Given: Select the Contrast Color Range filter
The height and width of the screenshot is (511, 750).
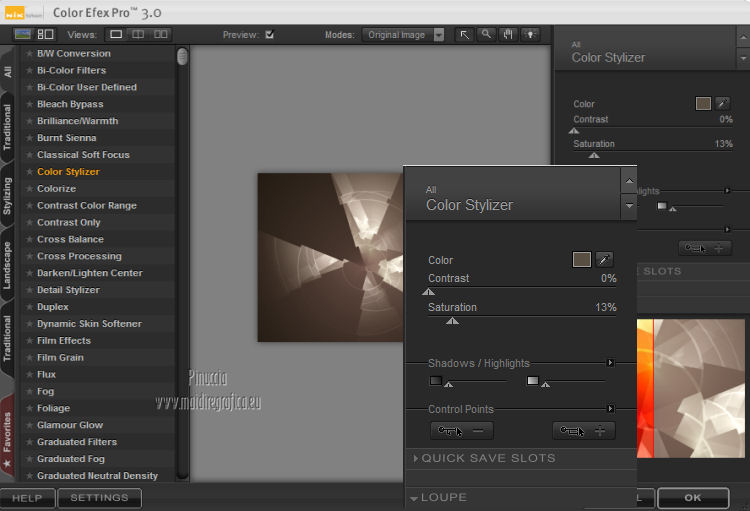Looking at the screenshot, I should [87, 206].
